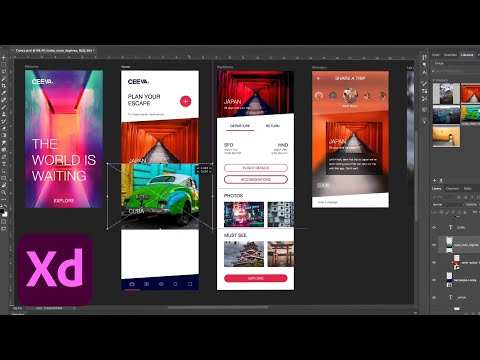This screenshot has height=360, width=480.
Task: Toggle visibility of the Cuba text layer
Action: pos(434,227)
